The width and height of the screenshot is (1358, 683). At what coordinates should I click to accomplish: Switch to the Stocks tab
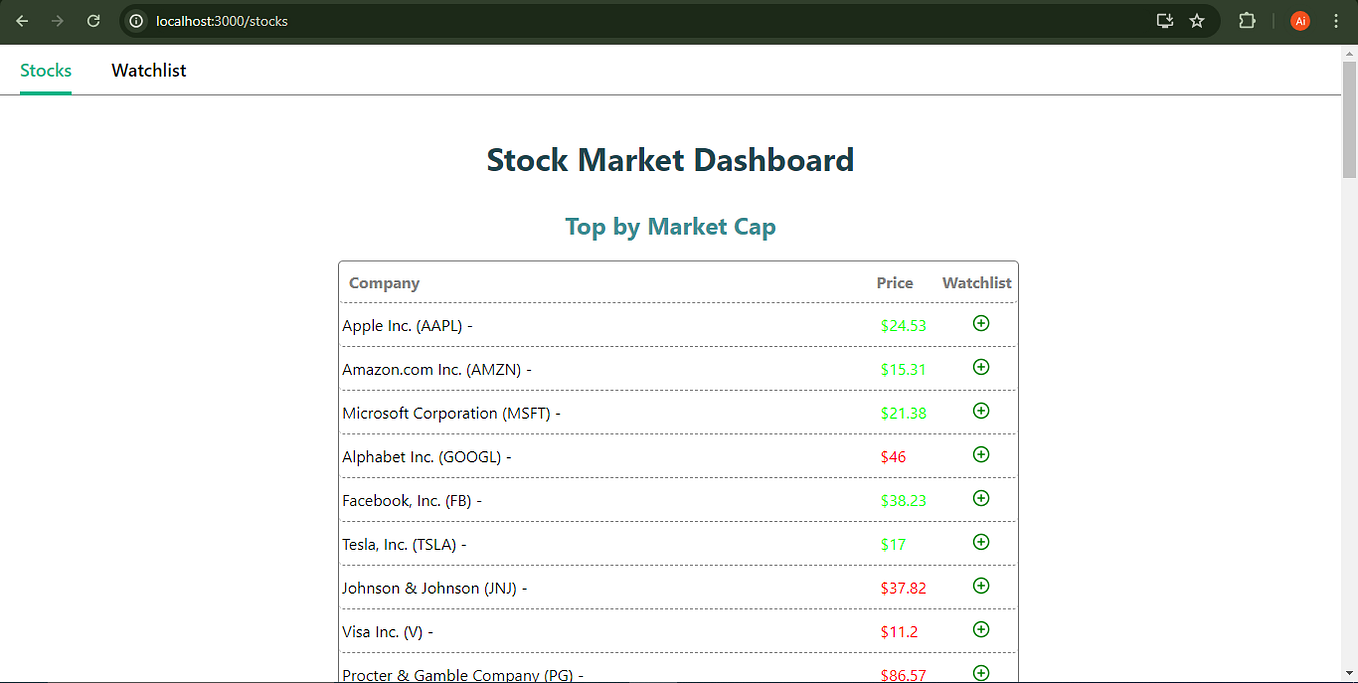click(x=46, y=70)
